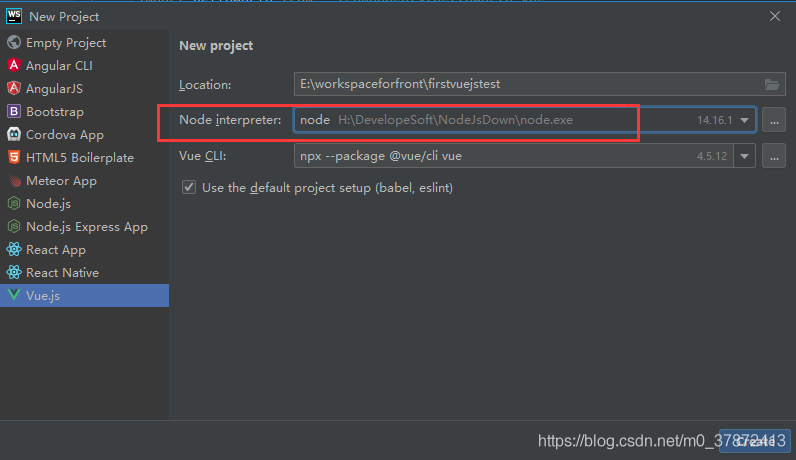796x460 pixels.
Task: Select the Cordova App robot icon
Action: click(x=14, y=135)
